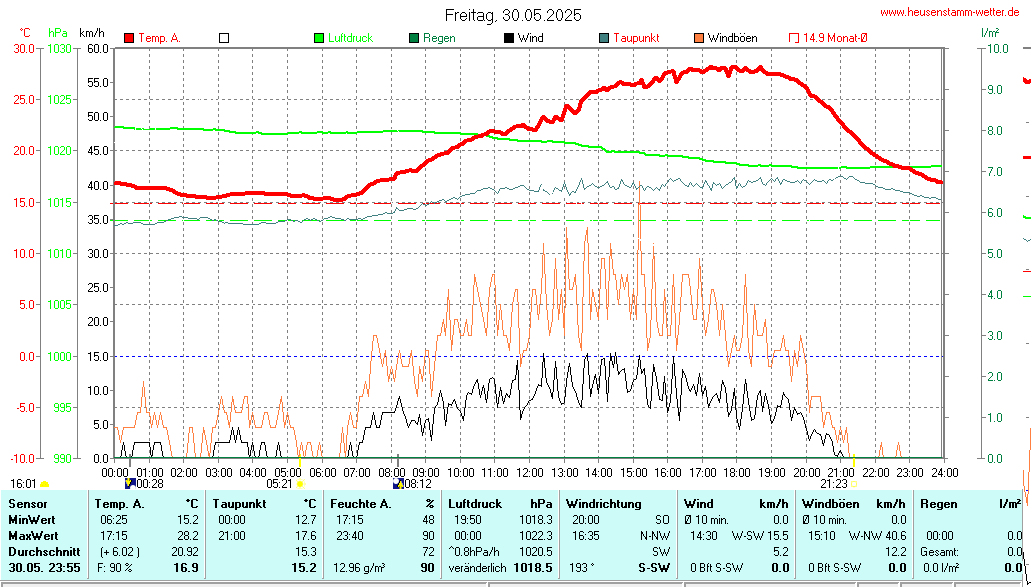Click the moon icon at 00:28
Image resolution: width=1034 pixels, height=587 pixels.
tap(130, 483)
